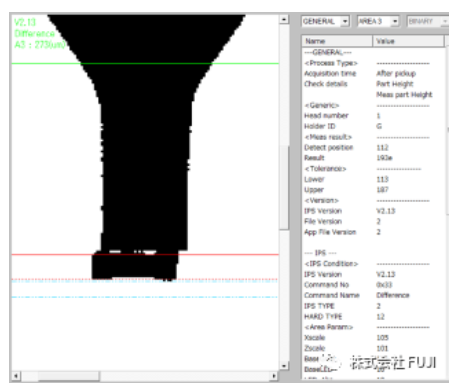Screen dimensions: 453x388
Task: Click the horizontal scroll left arrow
Action: coord(16,376)
